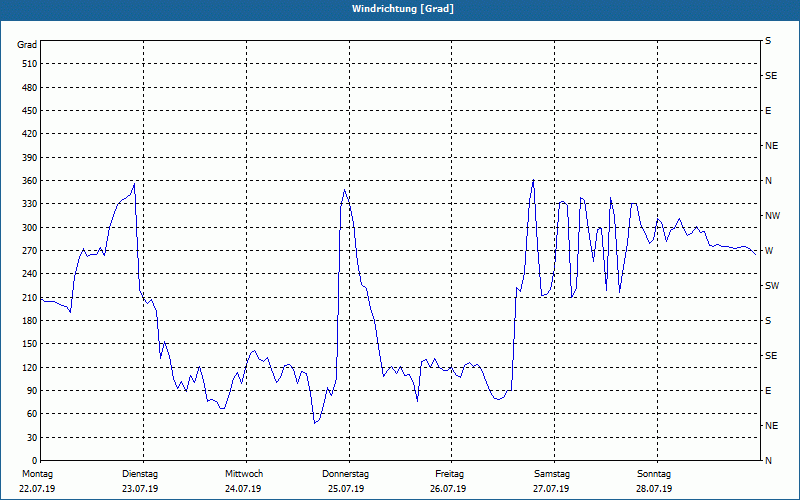Click the NW compass label on right axis
800x500 pixels.
(772, 216)
